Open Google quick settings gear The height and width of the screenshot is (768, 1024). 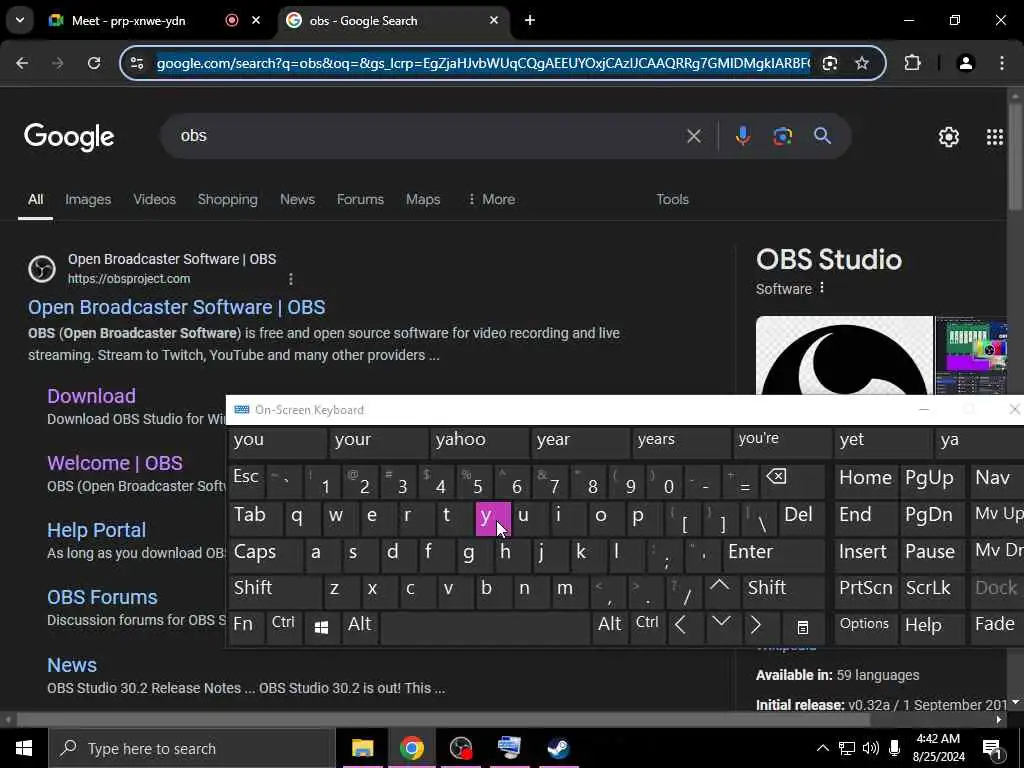point(948,136)
